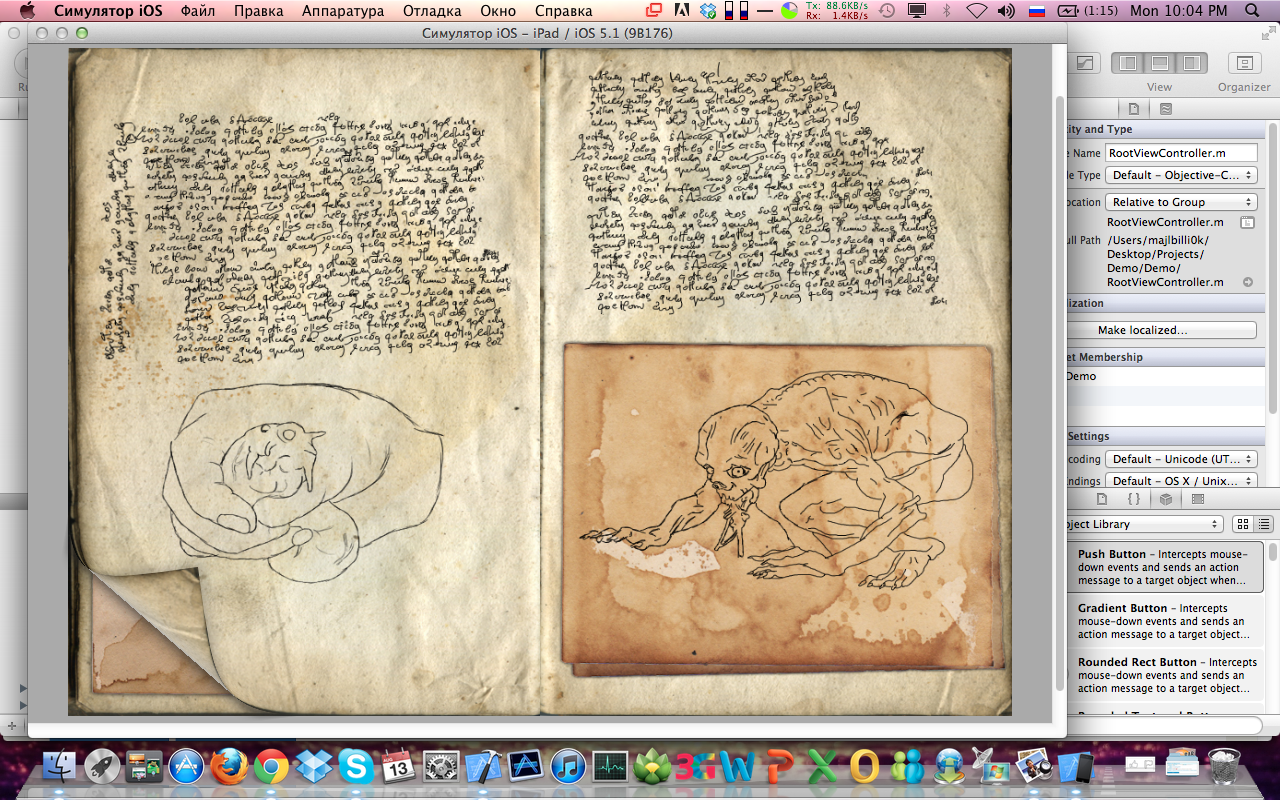Viewport: 1280px width, 800px height.
Task: Open the Code Snippet library braces icon
Action: [1133, 498]
